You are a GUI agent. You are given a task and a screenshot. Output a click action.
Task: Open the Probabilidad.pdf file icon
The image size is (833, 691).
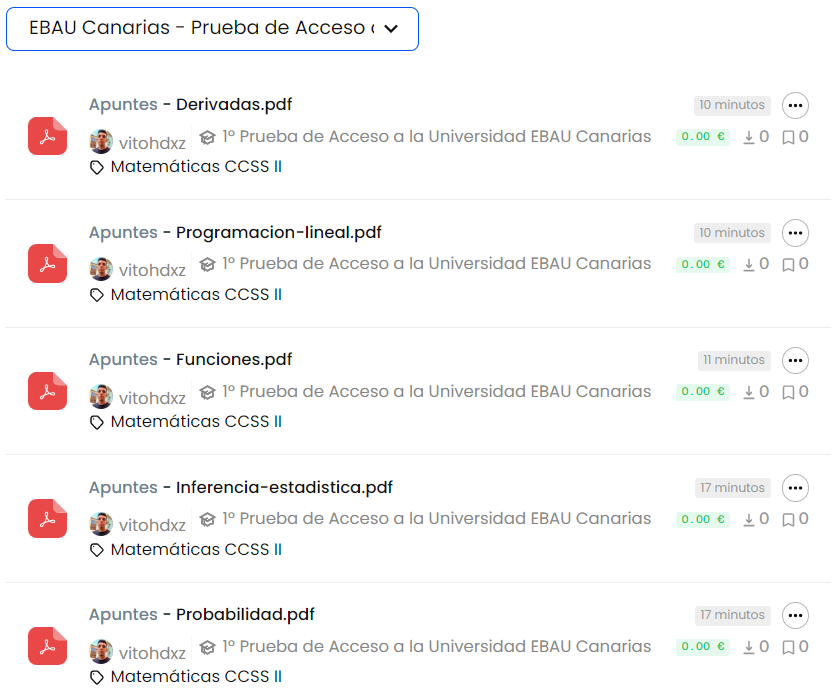[47, 647]
